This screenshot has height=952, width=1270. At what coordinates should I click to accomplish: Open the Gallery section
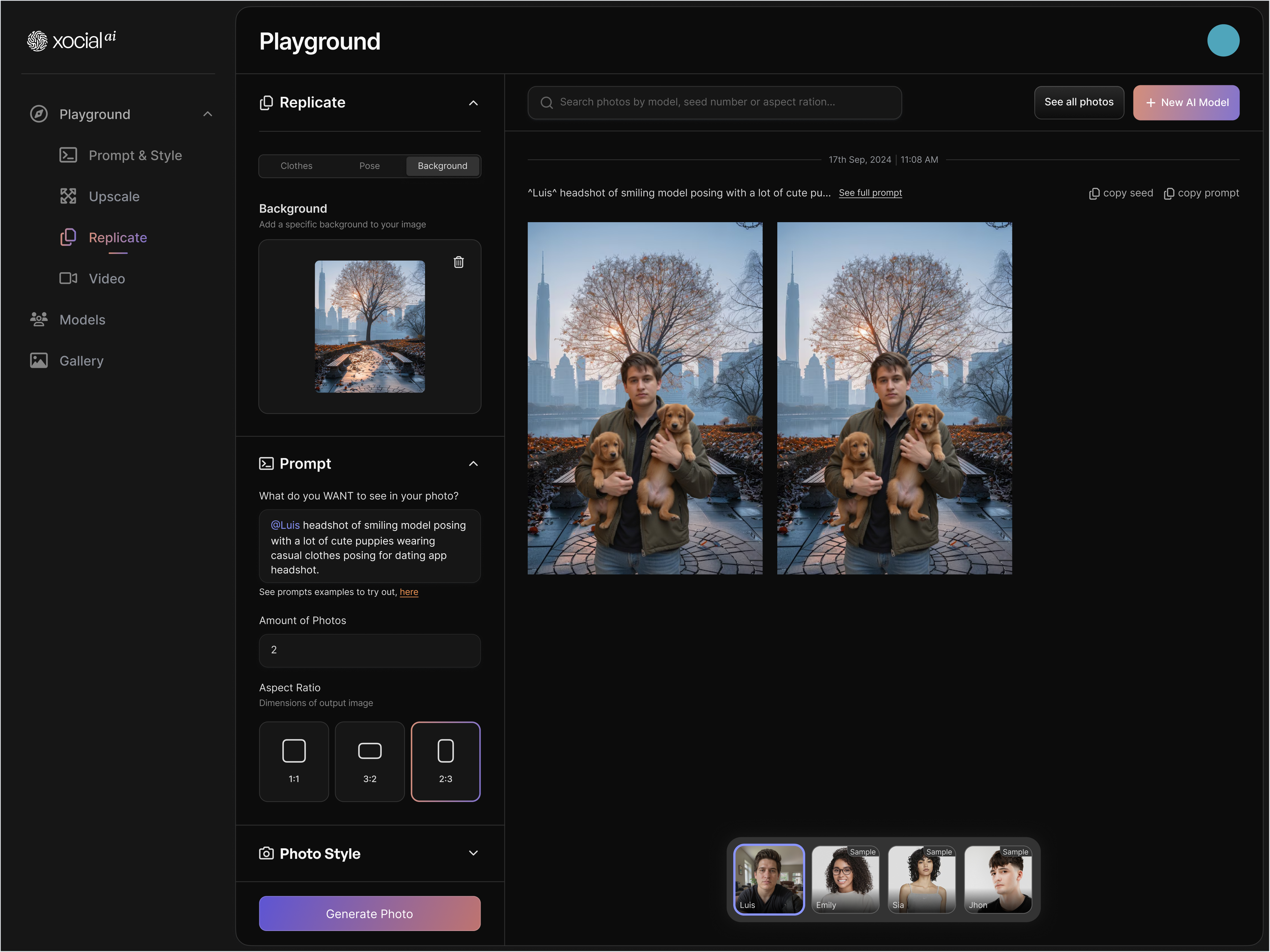67,361
